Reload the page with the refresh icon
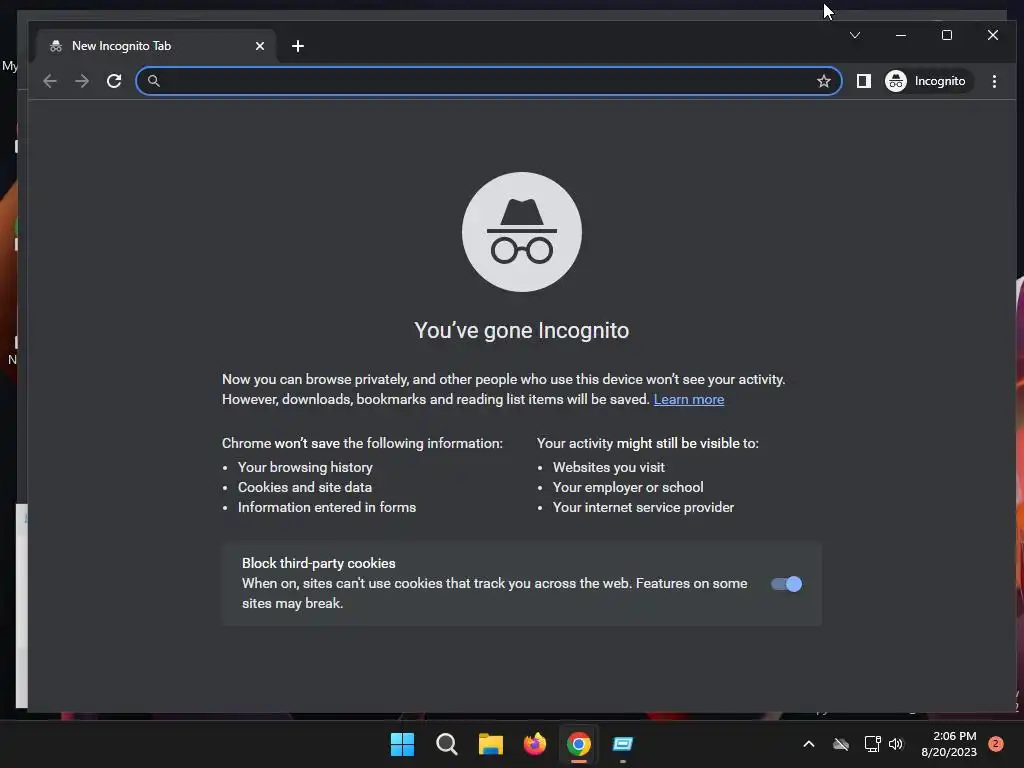 (114, 81)
